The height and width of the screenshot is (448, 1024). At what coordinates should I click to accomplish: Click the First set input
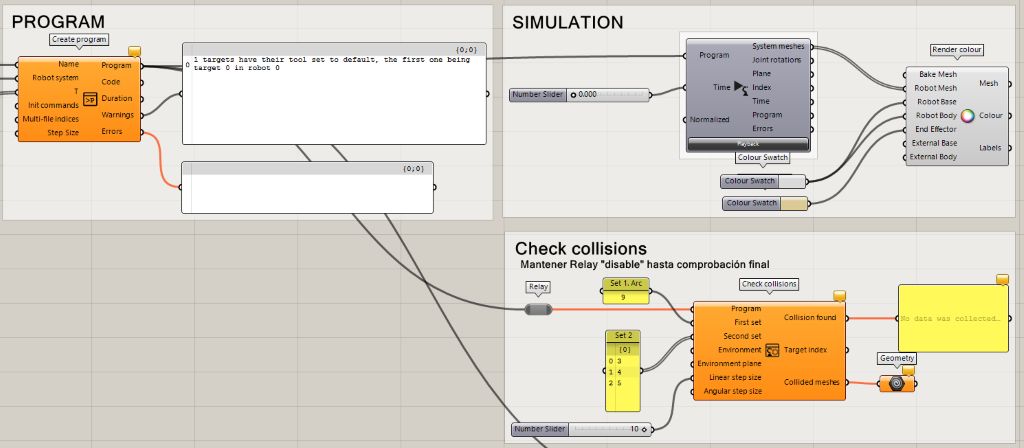coord(747,322)
